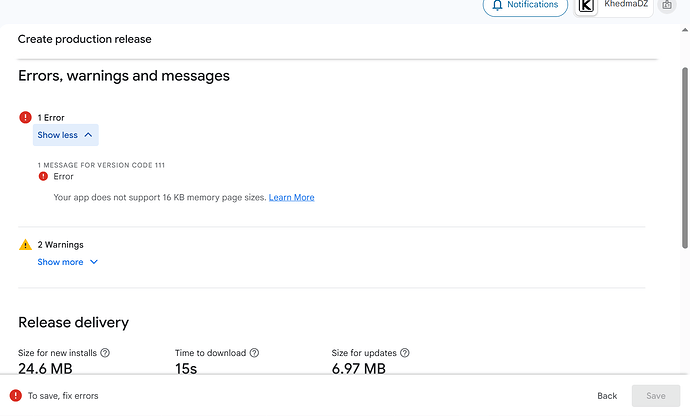
Task: Click the camera icon in top bar
Action: tap(667, 5)
